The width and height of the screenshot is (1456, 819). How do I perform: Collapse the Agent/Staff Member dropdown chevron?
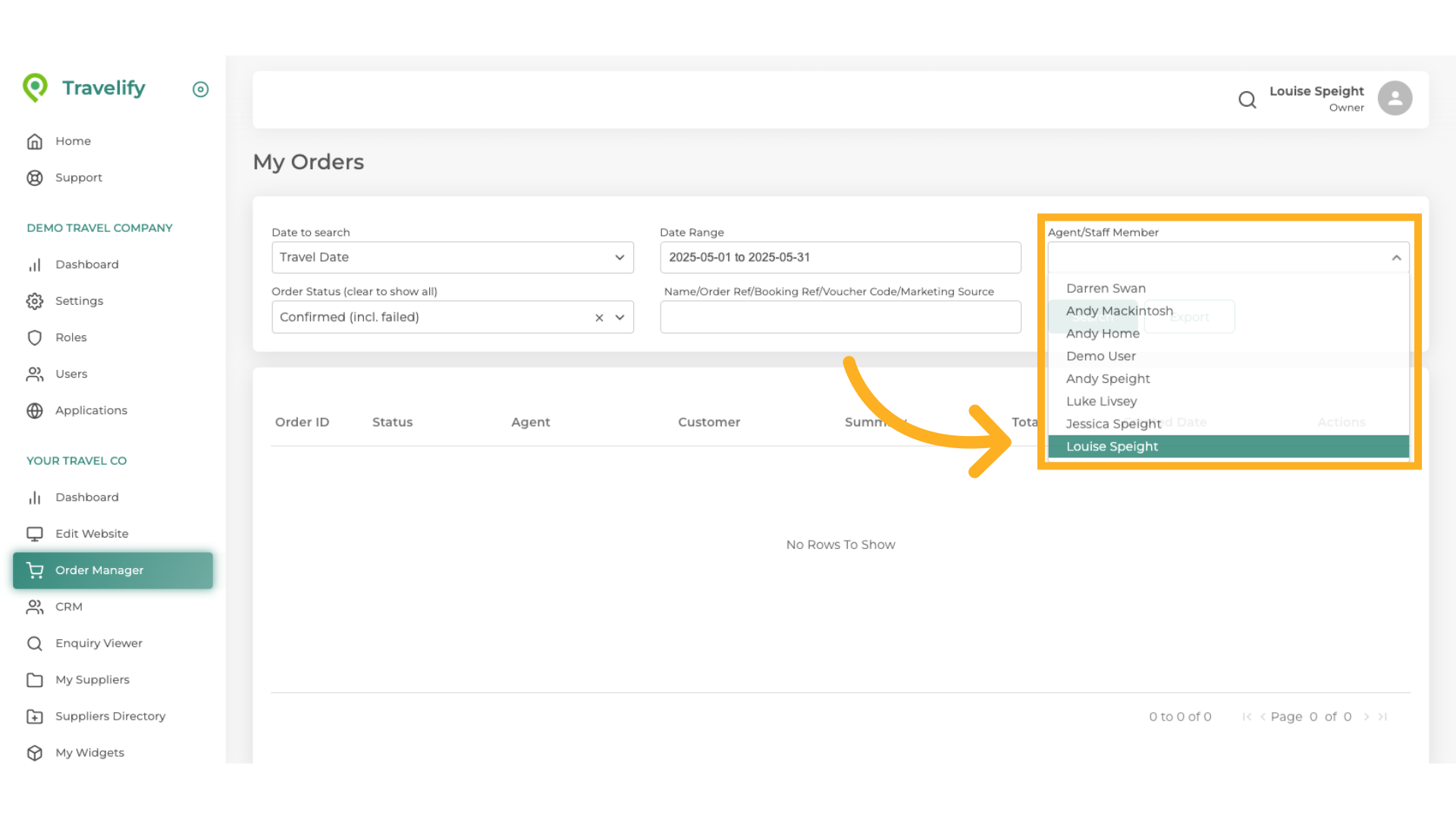(x=1396, y=258)
